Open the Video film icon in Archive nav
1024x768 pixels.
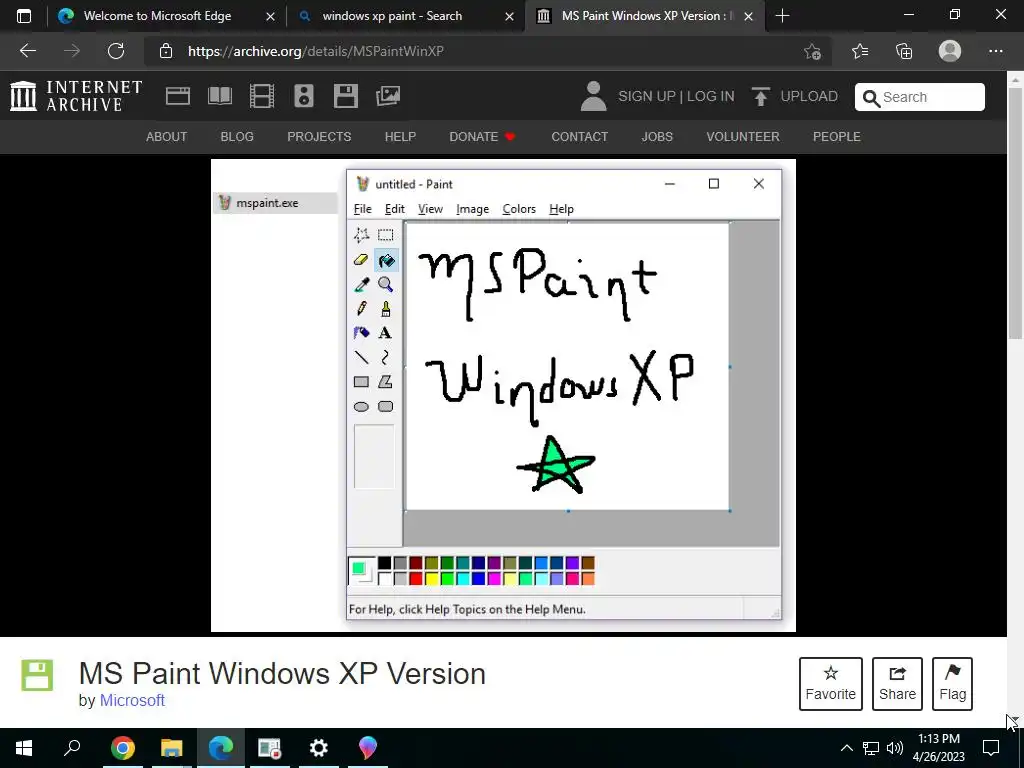coord(262,96)
